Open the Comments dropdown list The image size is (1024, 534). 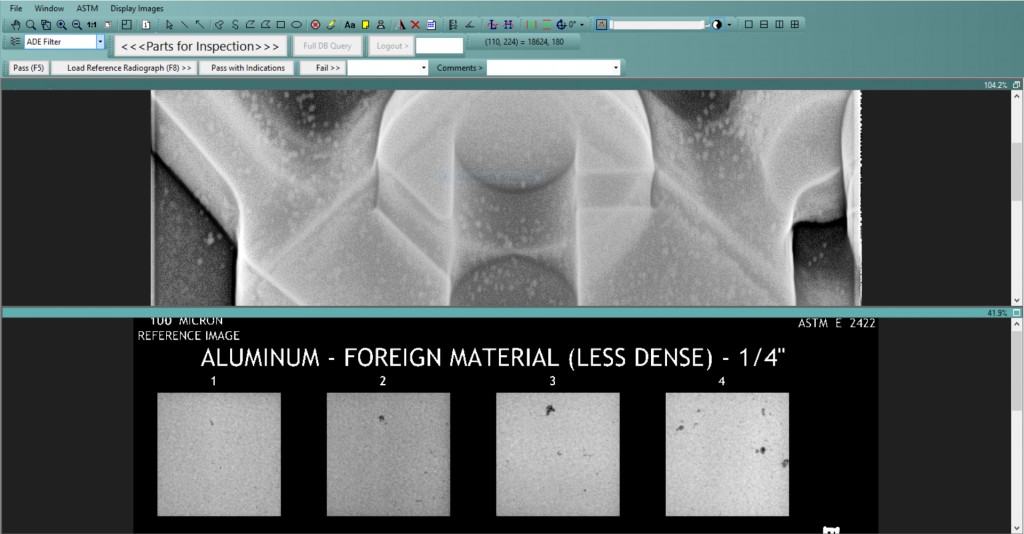615,68
